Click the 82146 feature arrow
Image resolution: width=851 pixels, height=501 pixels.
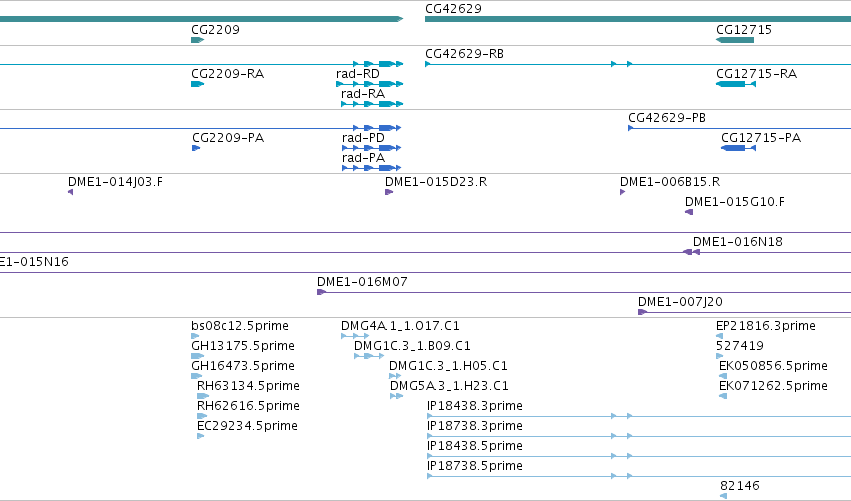(723, 496)
